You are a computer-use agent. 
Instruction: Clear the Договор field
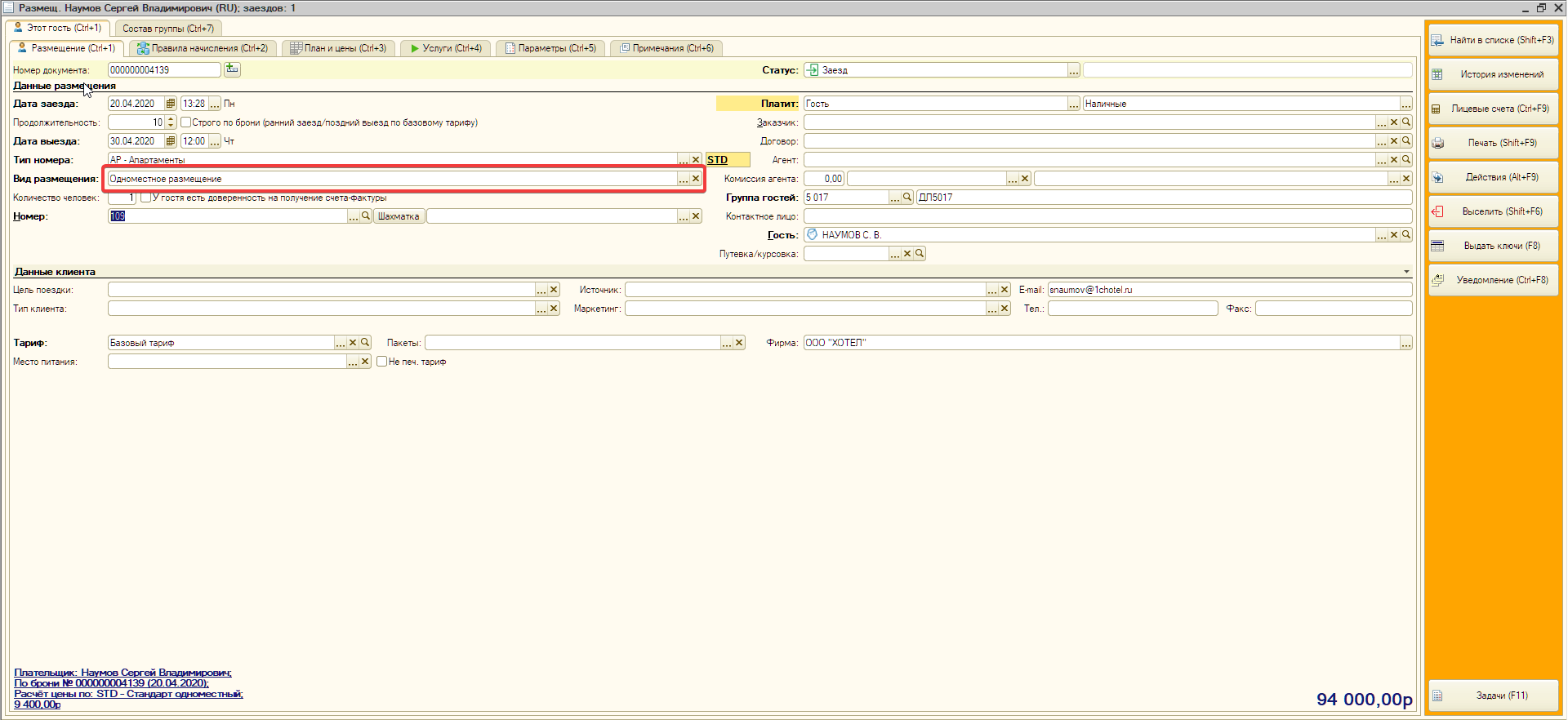tap(1394, 141)
